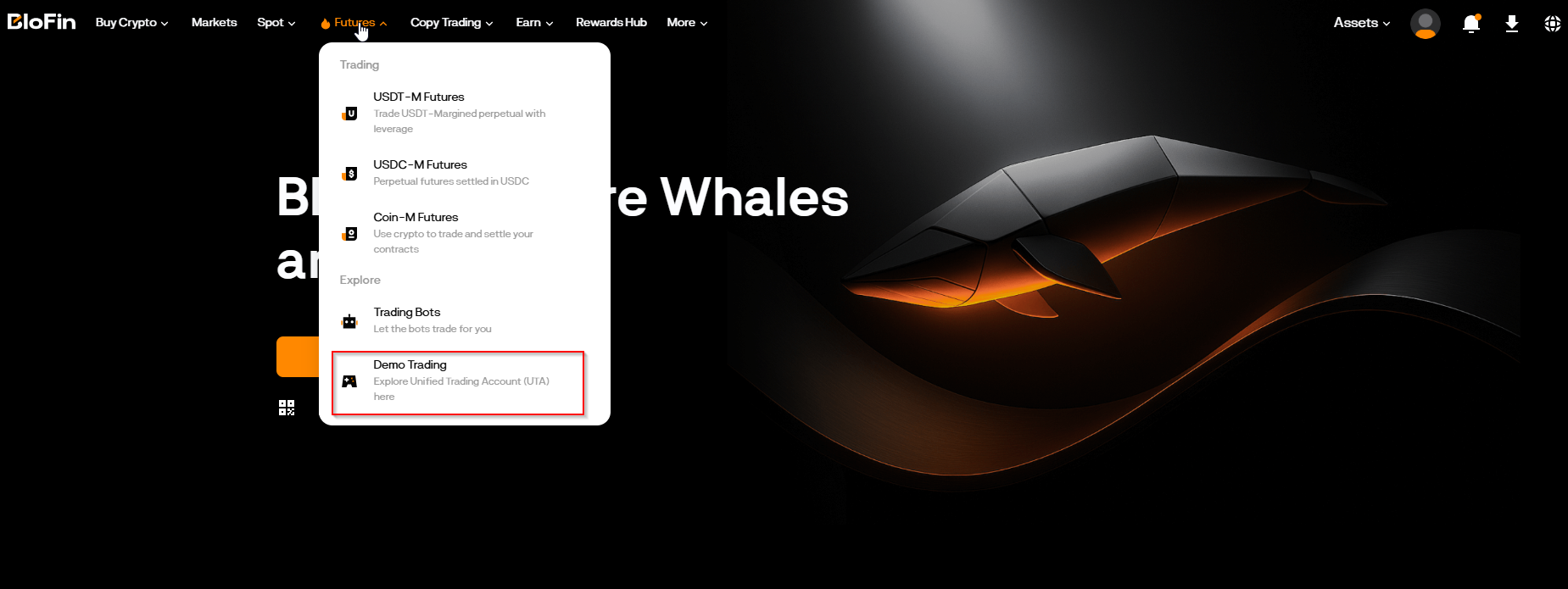
Task: Click the Coin-M Futures icon
Action: click(349, 234)
